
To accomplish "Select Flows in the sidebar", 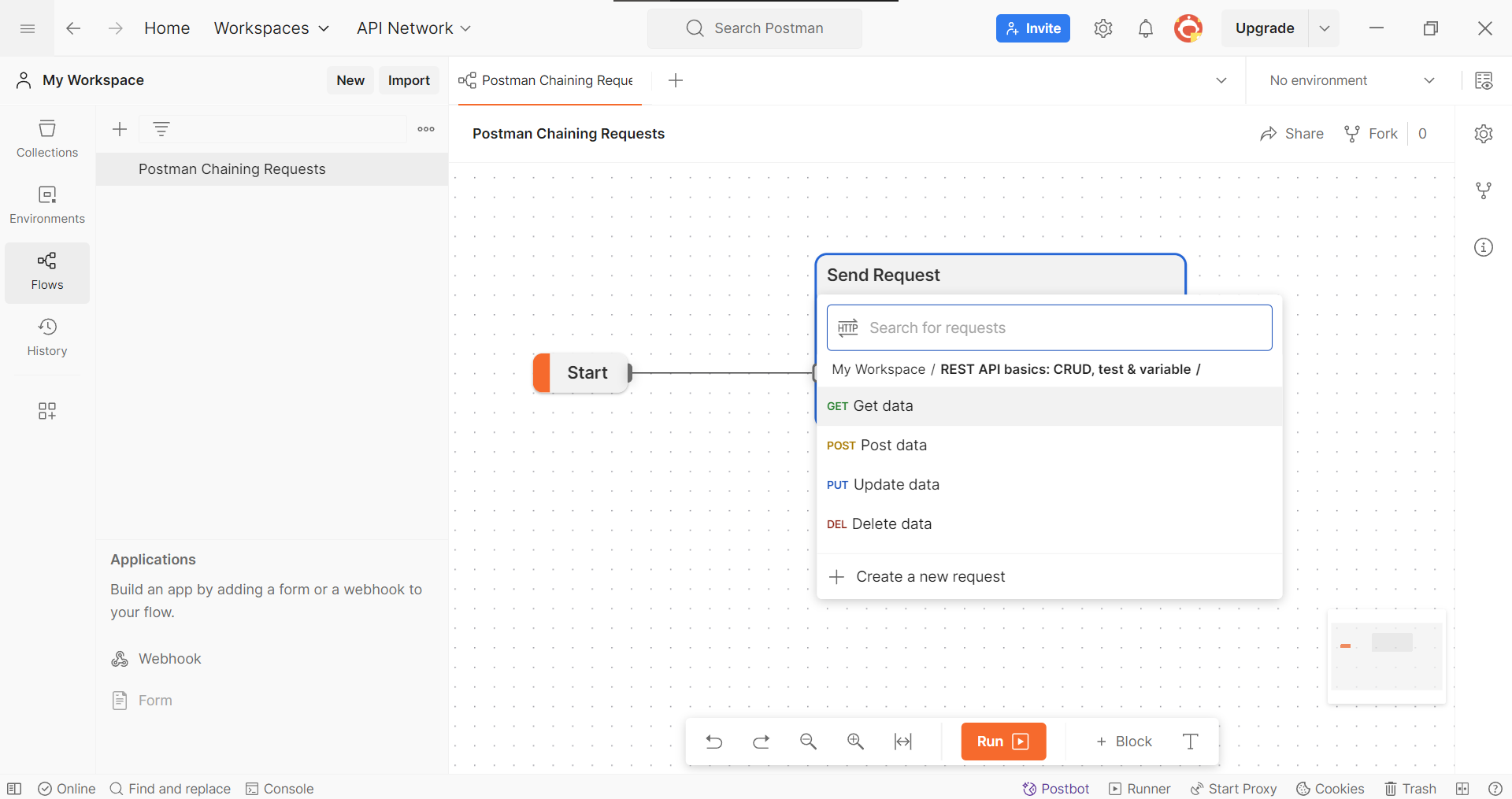I will tap(47, 272).
